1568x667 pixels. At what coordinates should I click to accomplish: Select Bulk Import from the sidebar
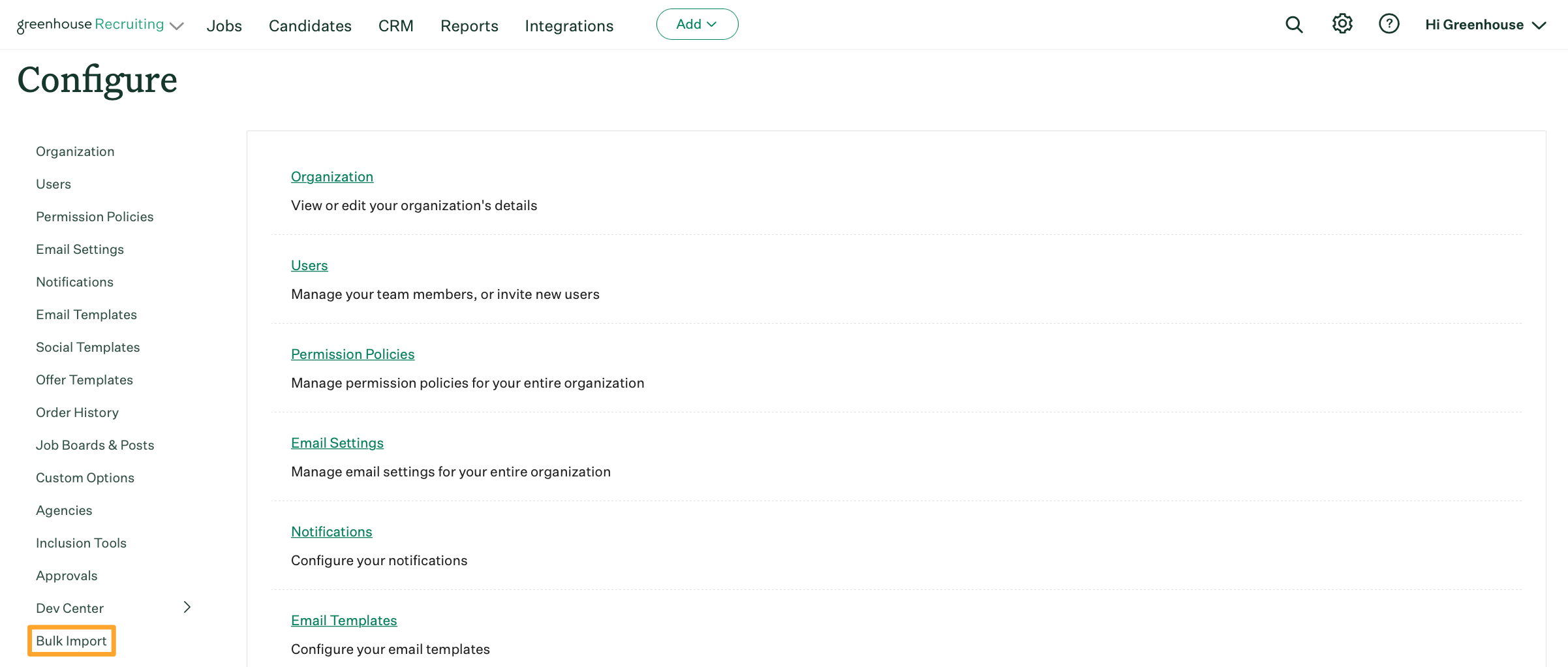click(x=71, y=640)
